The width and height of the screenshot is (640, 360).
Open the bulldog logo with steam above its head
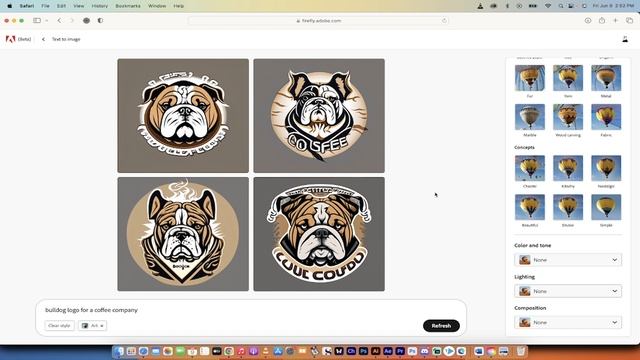click(183, 234)
